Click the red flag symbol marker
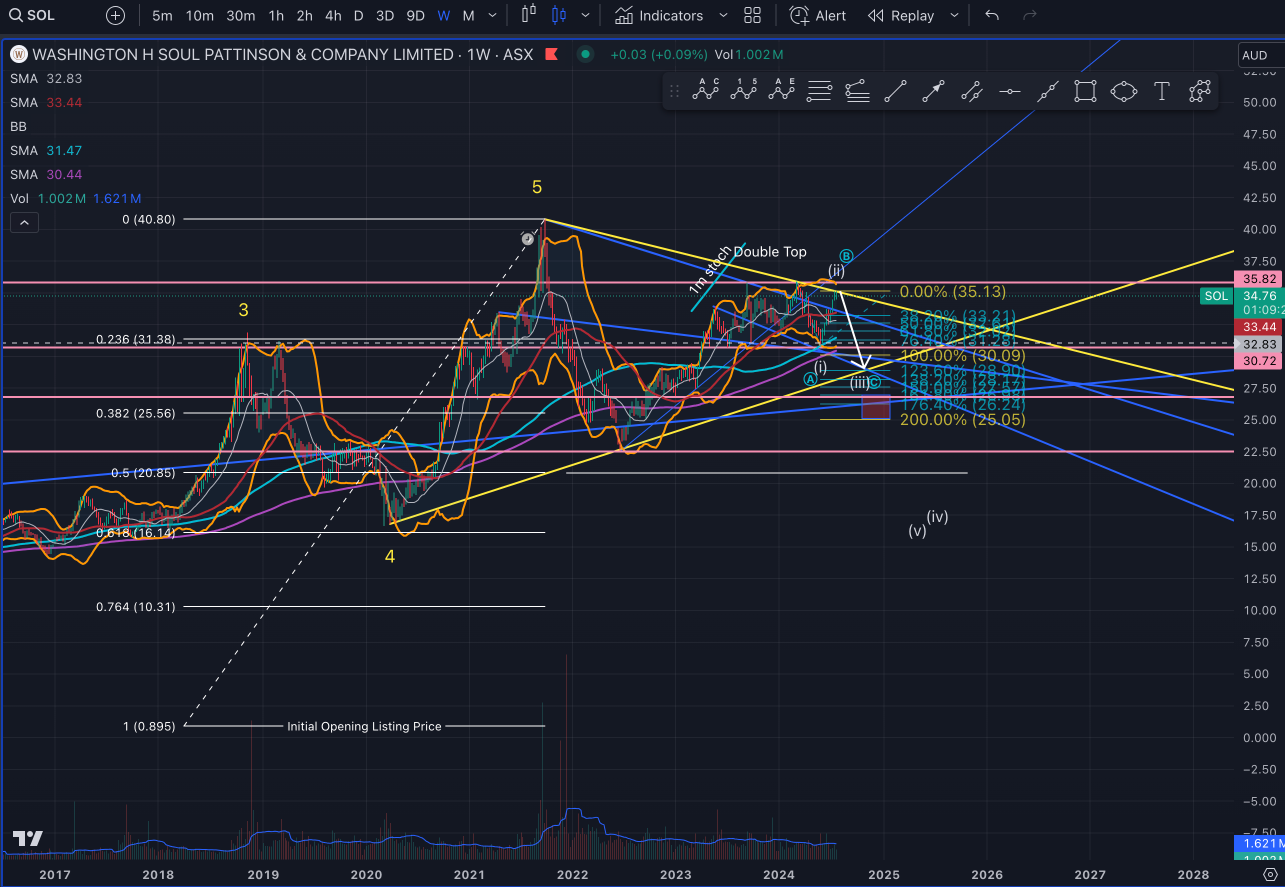The width and height of the screenshot is (1285, 887). pos(550,55)
